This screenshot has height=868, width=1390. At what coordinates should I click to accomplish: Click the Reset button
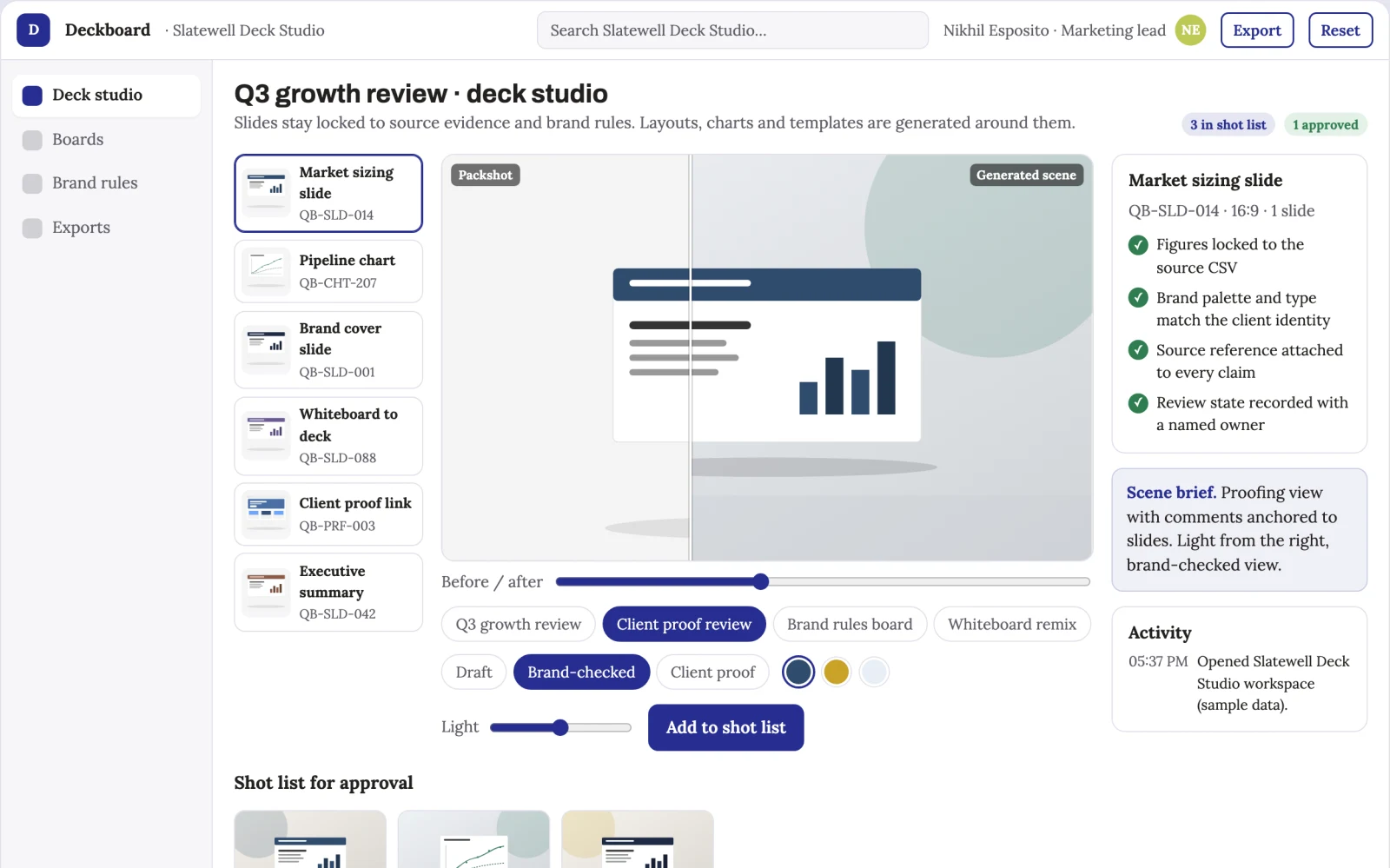click(x=1340, y=30)
